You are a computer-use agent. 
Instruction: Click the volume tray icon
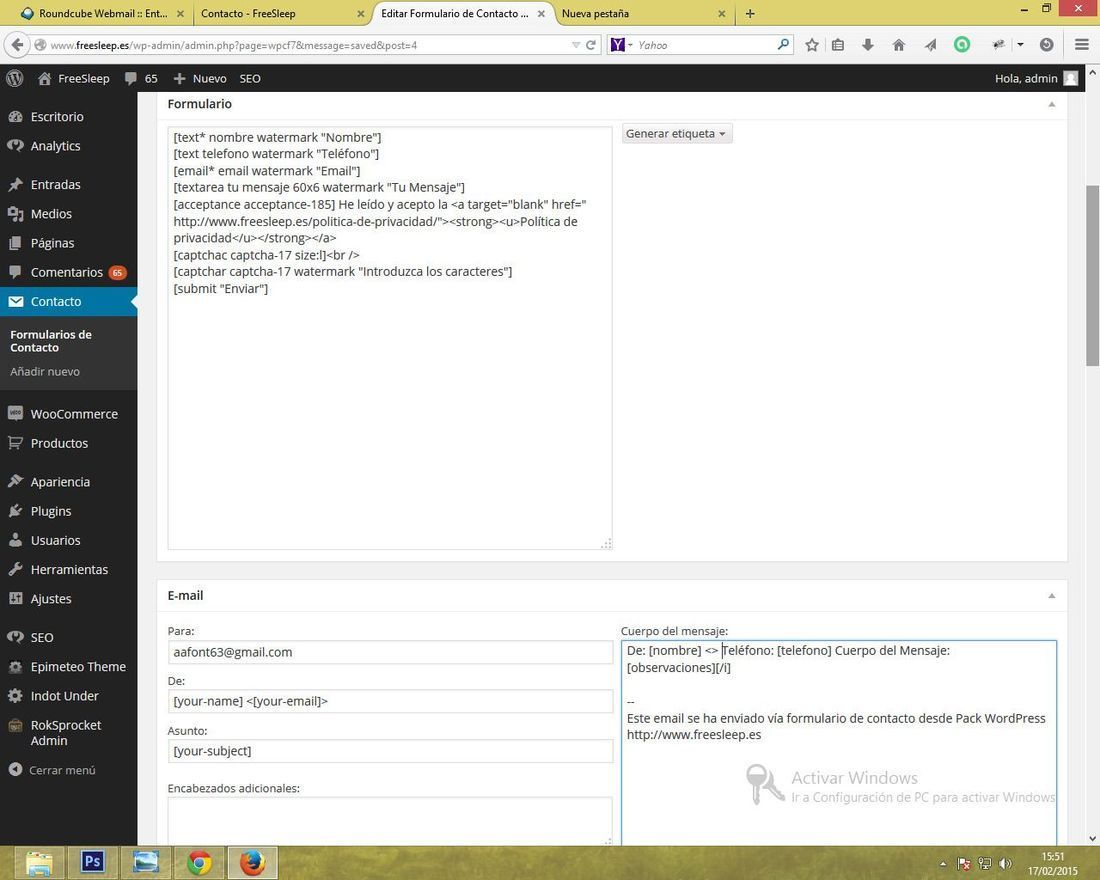pos(1005,864)
